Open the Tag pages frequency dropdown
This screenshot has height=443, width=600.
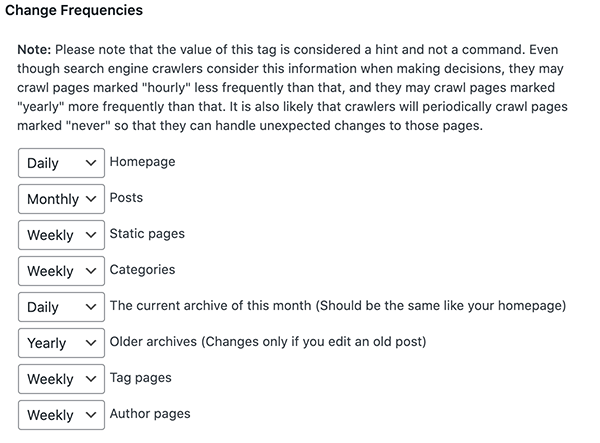click(61, 379)
